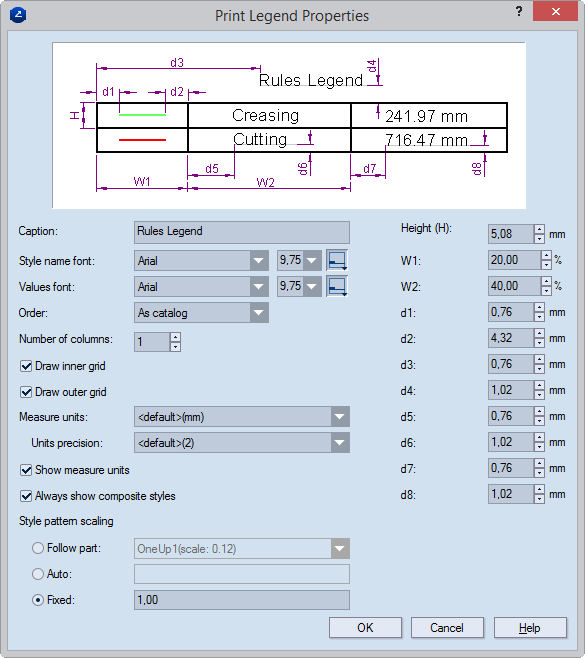
Task: Uncheck Draw inner grid
Action: point(26,366)
